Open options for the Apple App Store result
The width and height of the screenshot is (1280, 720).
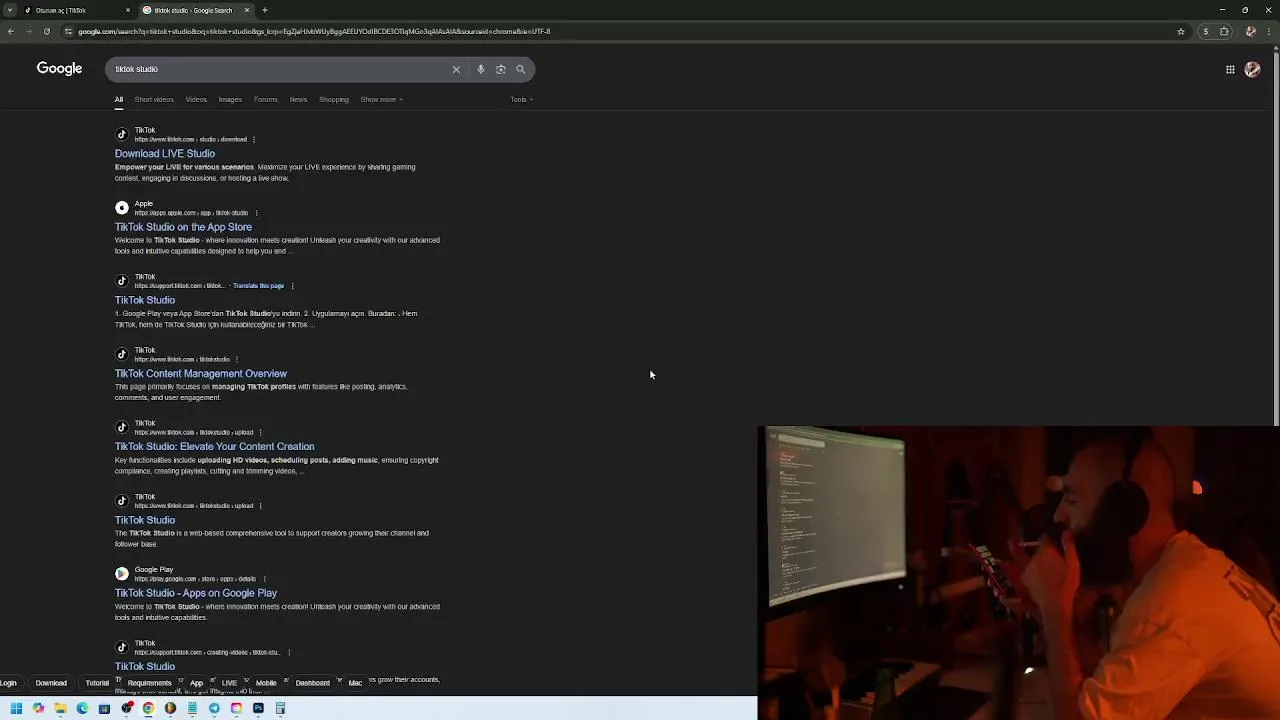point(256,213)
